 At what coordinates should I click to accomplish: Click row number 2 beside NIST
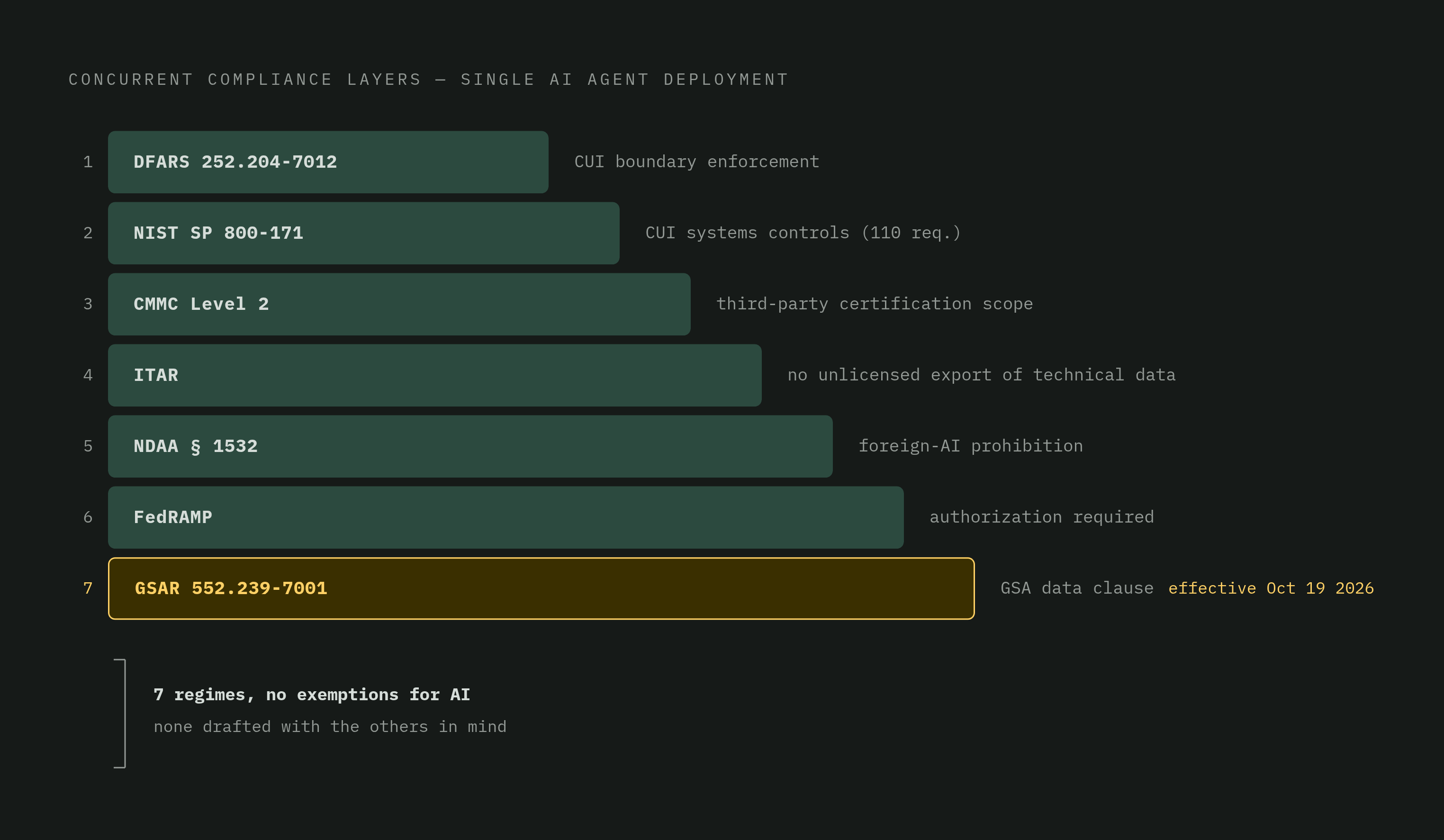click(88, 233)
